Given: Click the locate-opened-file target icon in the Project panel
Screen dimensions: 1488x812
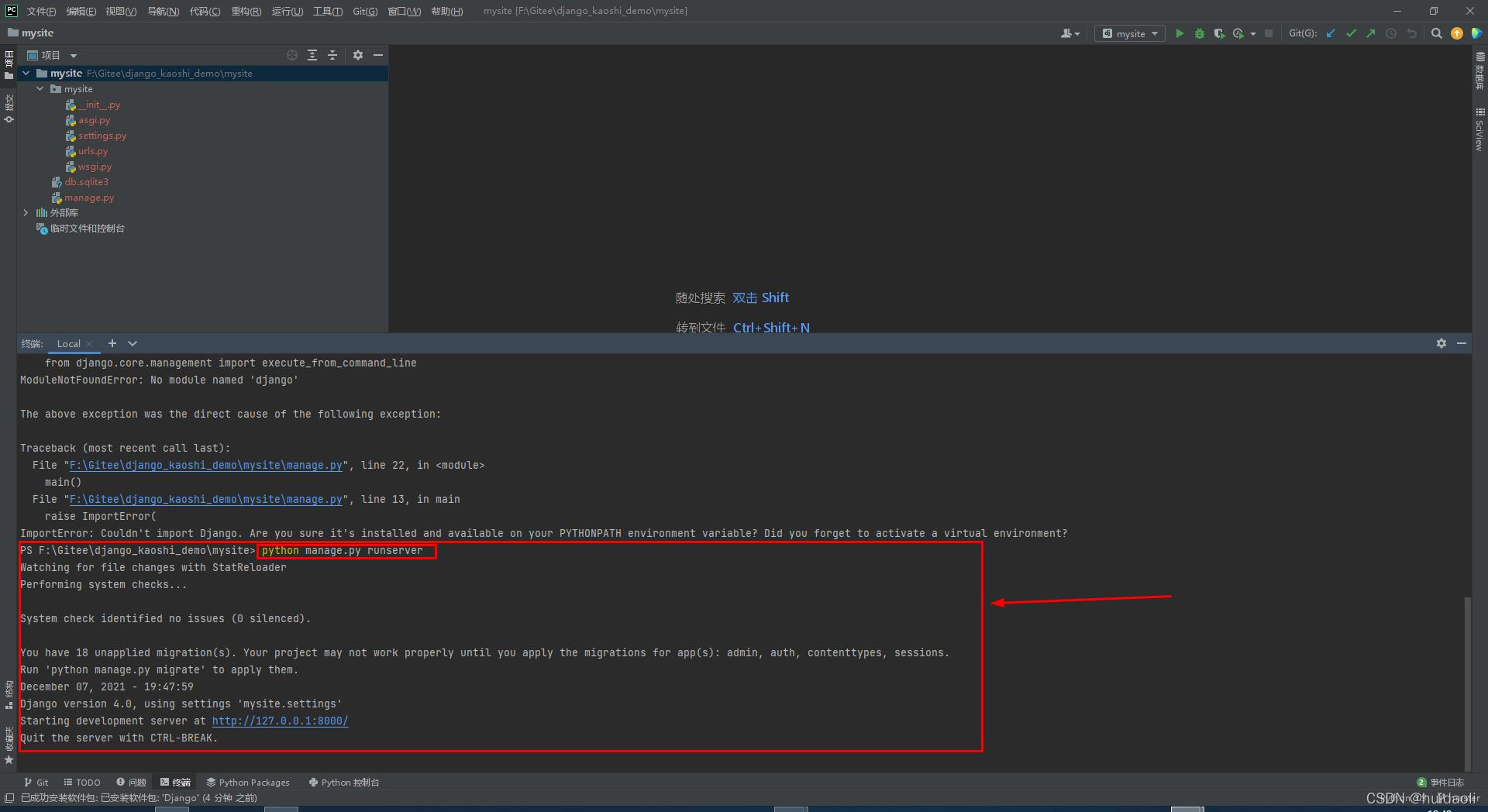Looking at the screenshot, I should click(x=292, y=55).
